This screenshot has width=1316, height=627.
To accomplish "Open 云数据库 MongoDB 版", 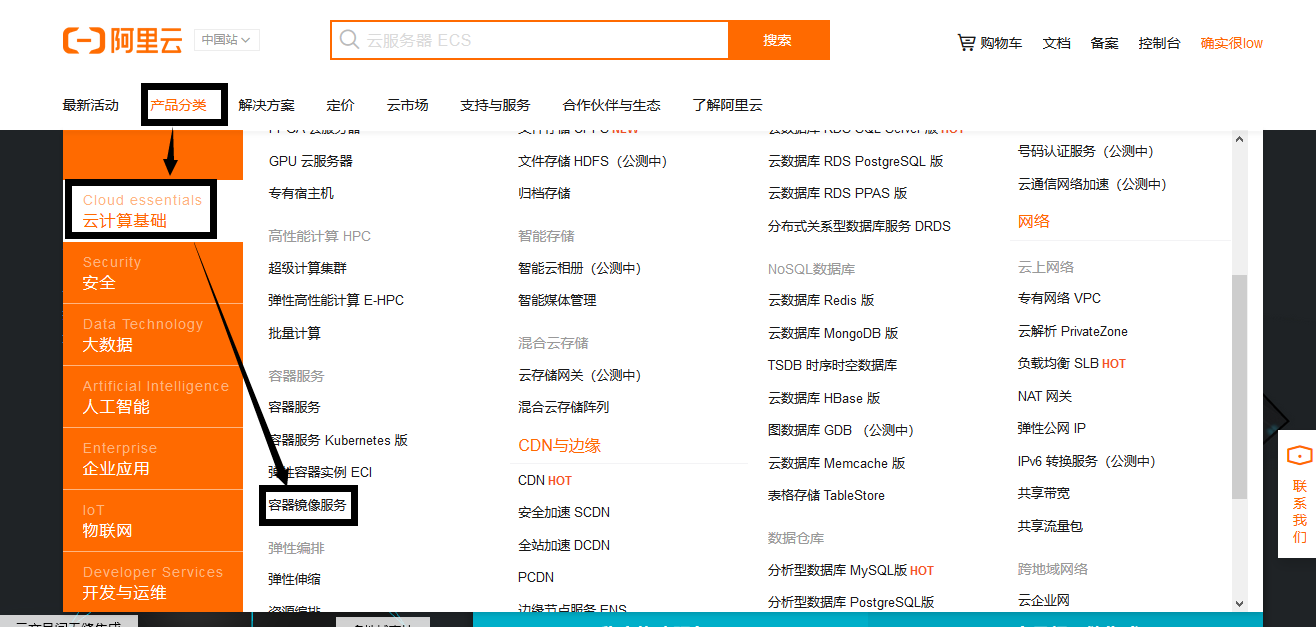I will coord(833,333).
